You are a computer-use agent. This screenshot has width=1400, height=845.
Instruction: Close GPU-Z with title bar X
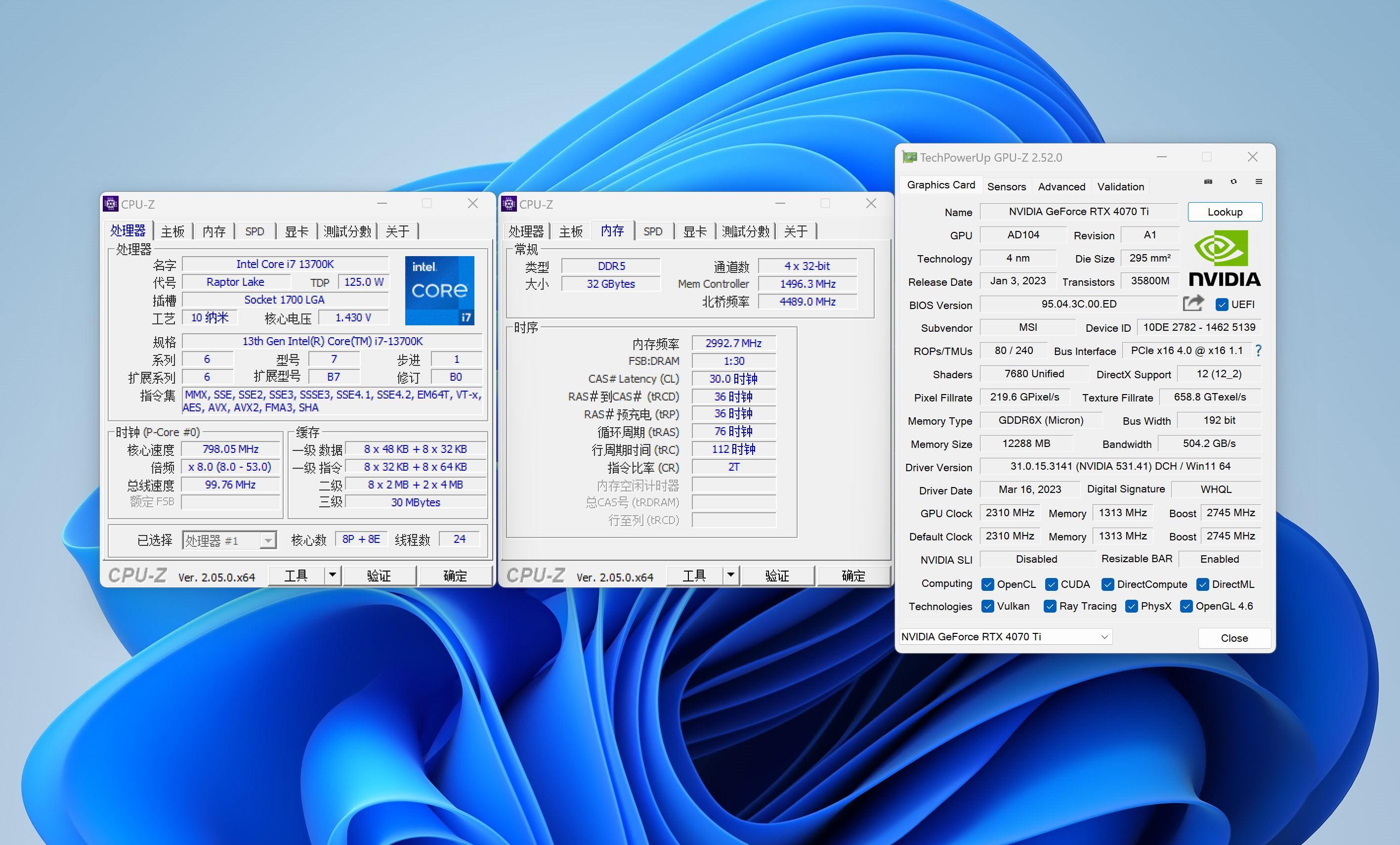pyautogui.click(x=1252, y=157)
